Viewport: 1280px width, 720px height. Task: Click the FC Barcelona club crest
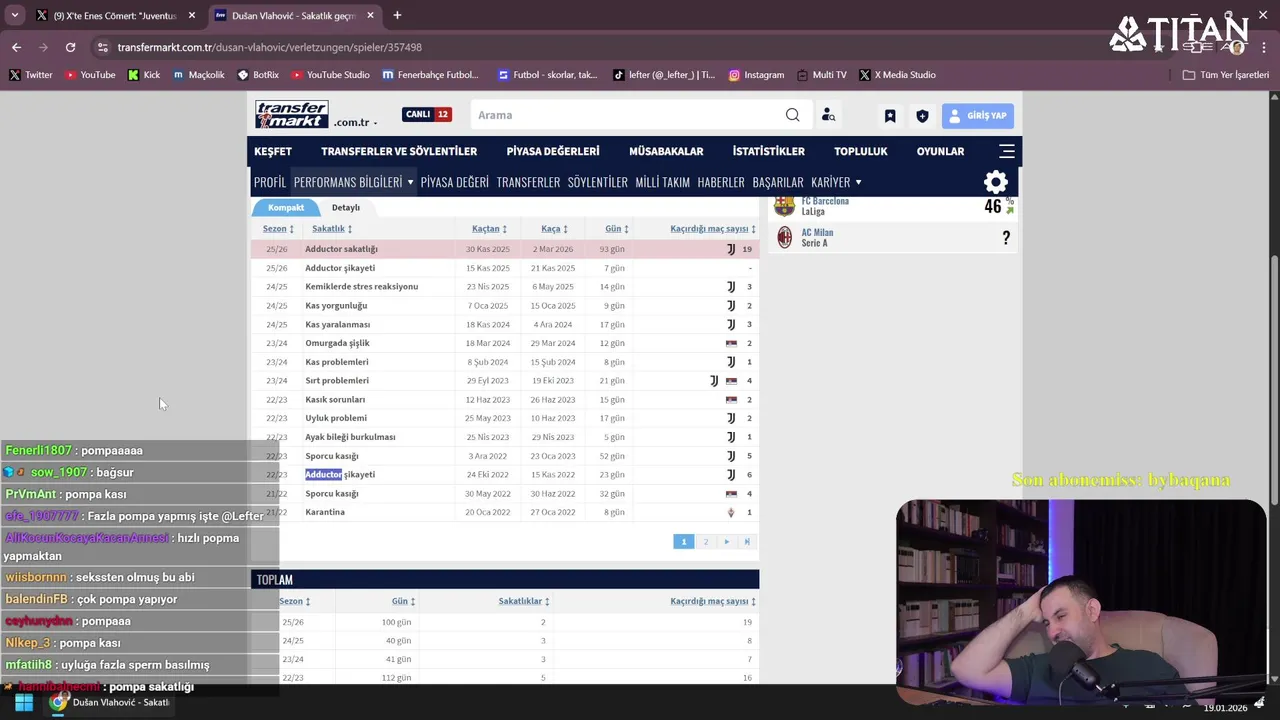785,206
